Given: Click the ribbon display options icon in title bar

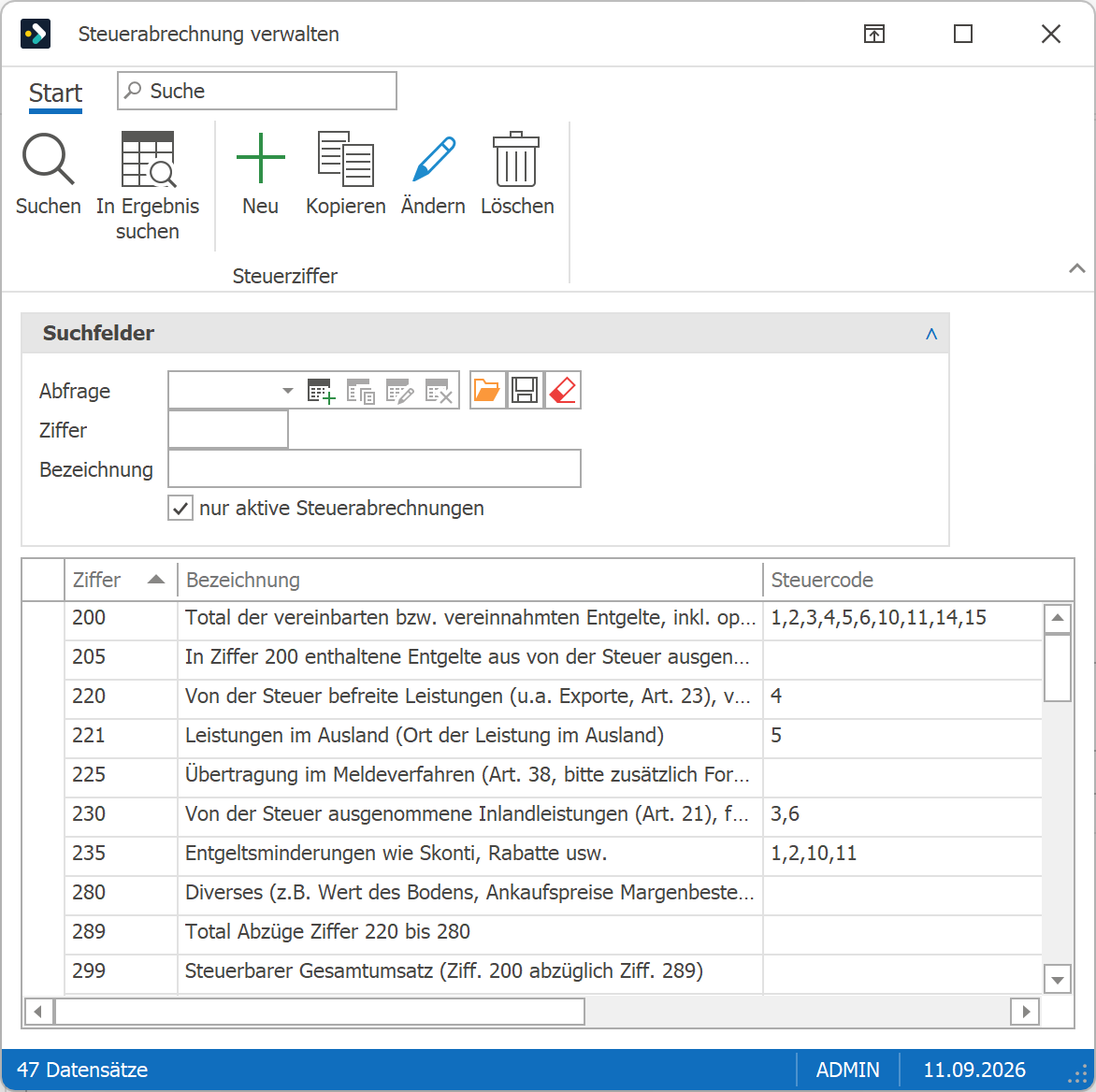Looking at the screenshot, I should click(x=873, y=34).
